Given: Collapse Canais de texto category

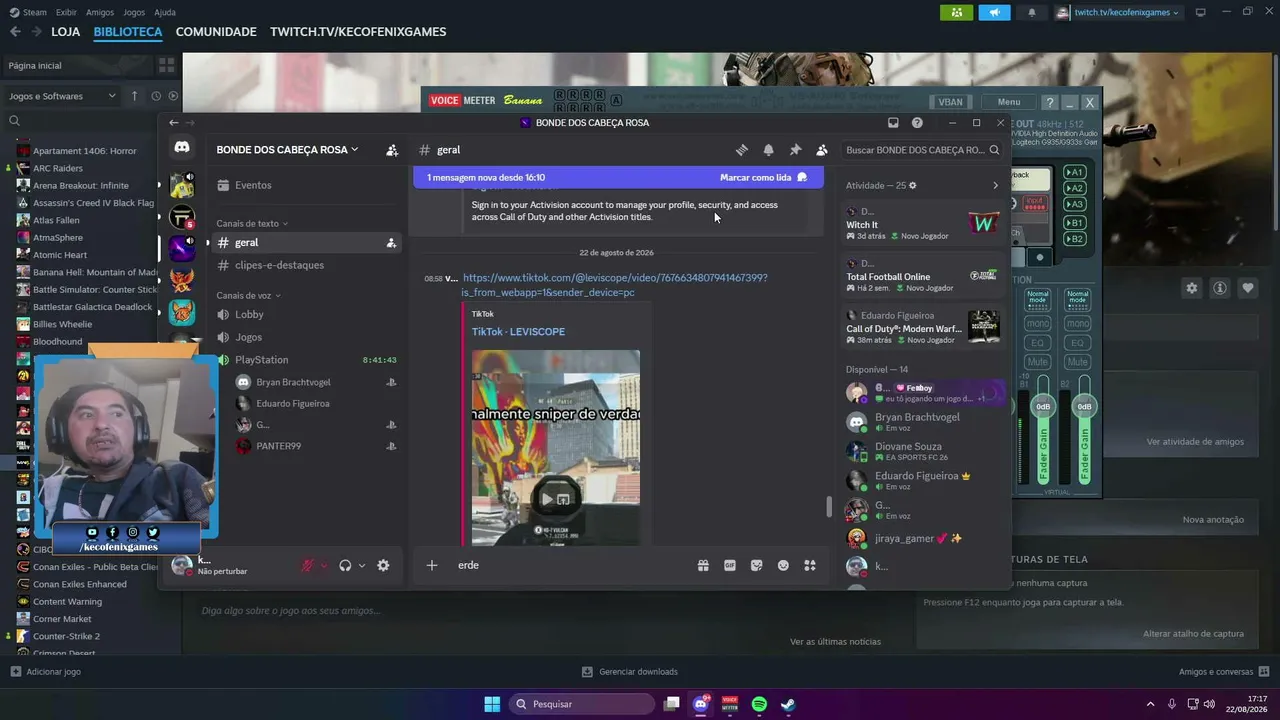Looking at the screenshot, I should [252, 224].
